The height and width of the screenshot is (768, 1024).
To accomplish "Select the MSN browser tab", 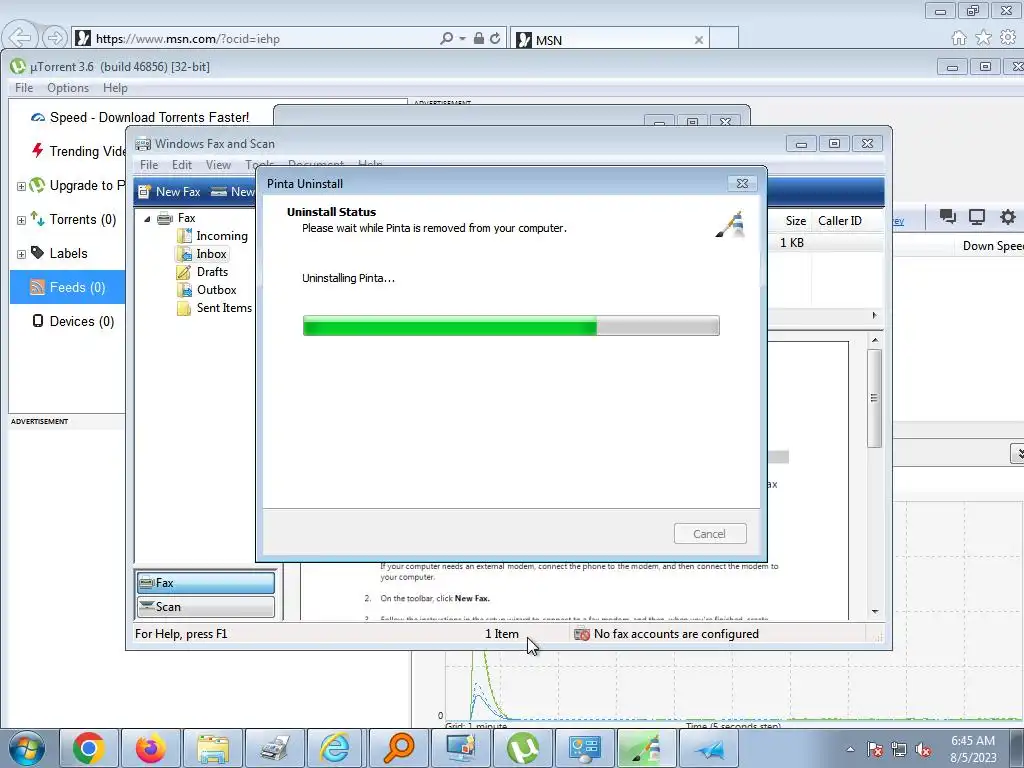I will pos(609,40).
